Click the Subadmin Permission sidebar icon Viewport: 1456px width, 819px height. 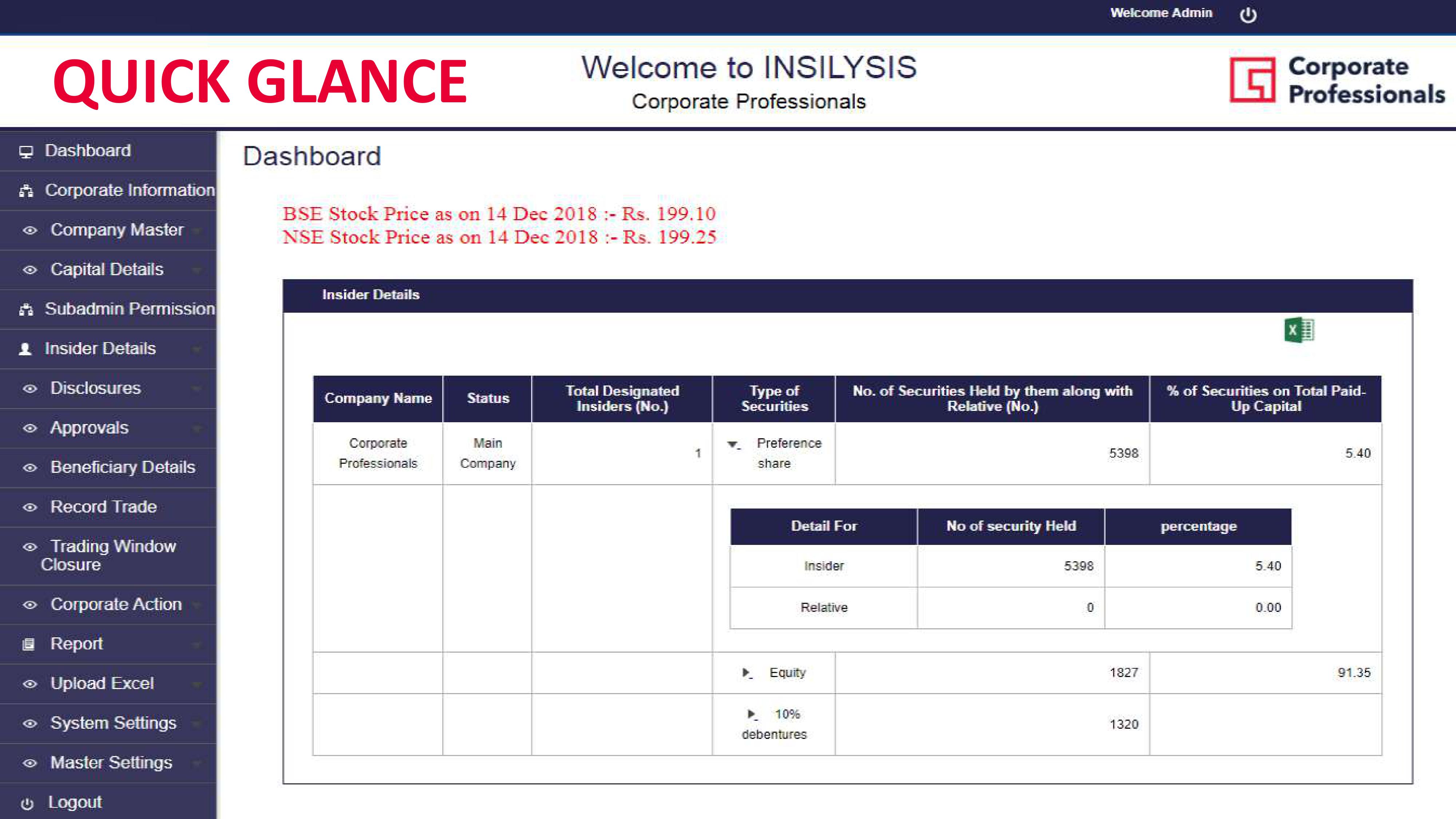[26, 310]
